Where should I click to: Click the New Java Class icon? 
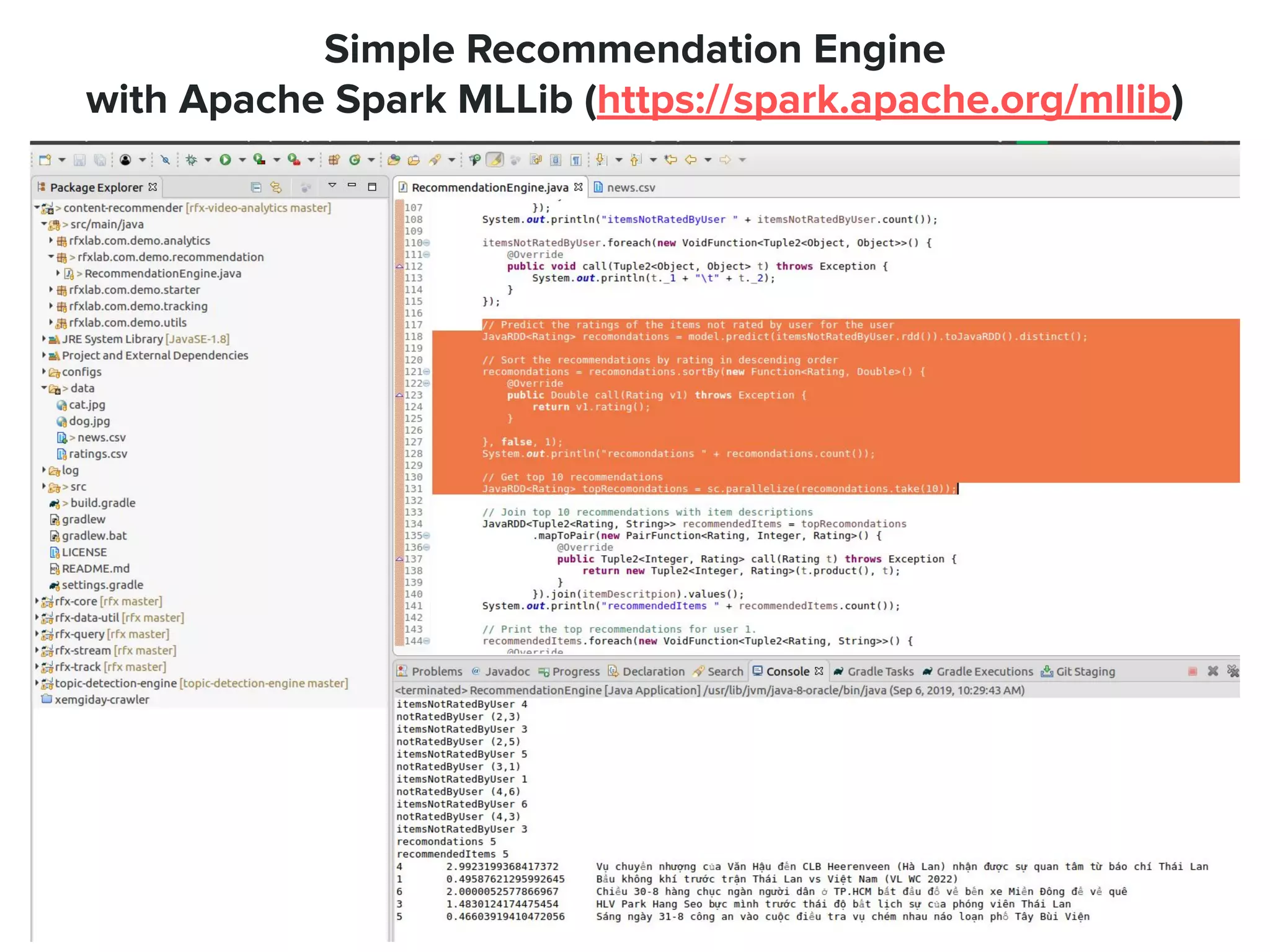click(x=355, y=160)
